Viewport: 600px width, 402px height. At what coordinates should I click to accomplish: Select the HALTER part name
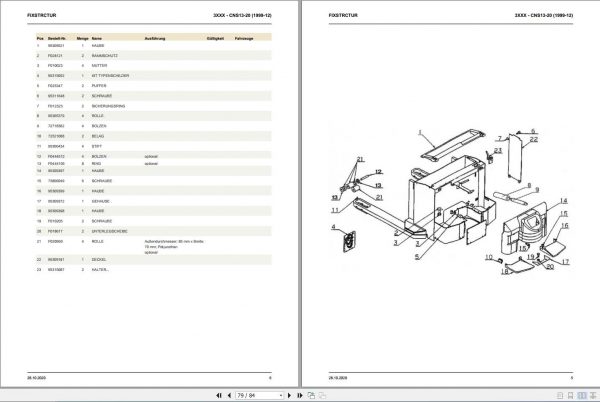(x=100, y=269)
